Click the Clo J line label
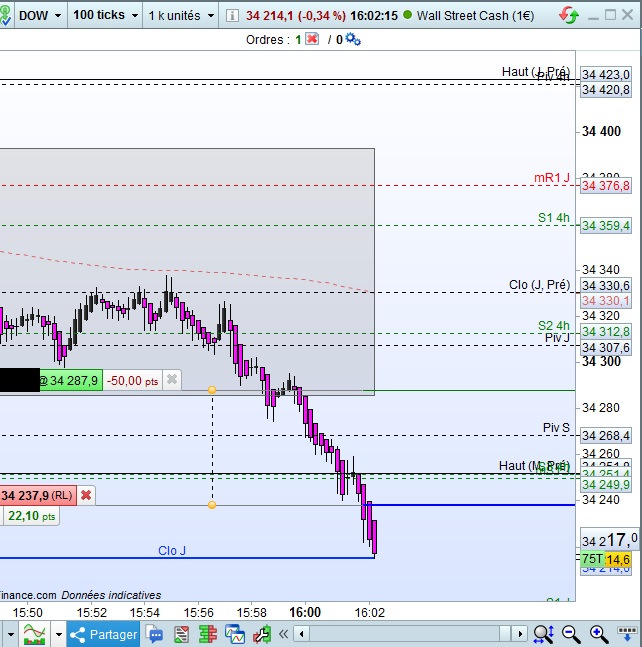This screenshot has width=642, height=647. coord(172,550)
